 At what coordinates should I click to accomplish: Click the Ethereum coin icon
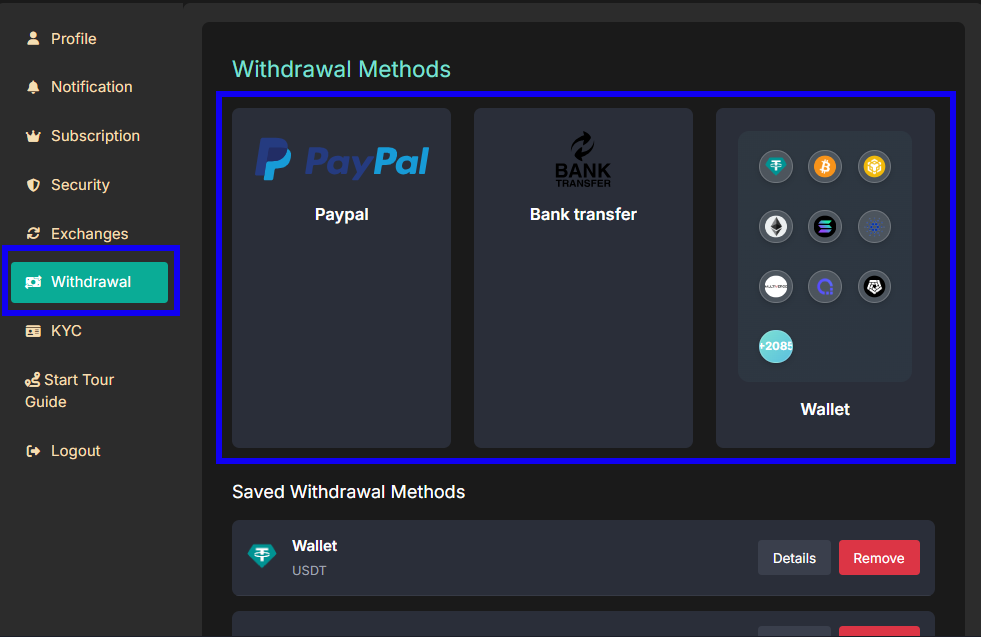pos(775,227)
